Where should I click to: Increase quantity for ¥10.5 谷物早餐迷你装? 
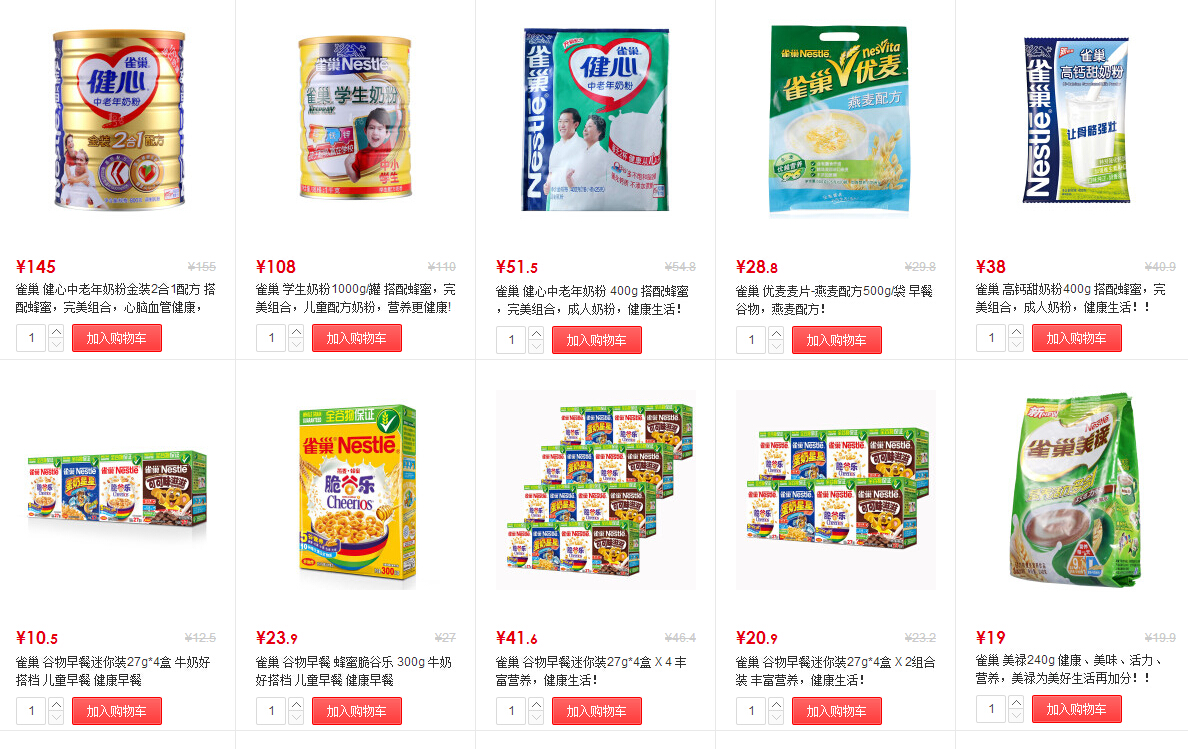(x=56, y=705)
